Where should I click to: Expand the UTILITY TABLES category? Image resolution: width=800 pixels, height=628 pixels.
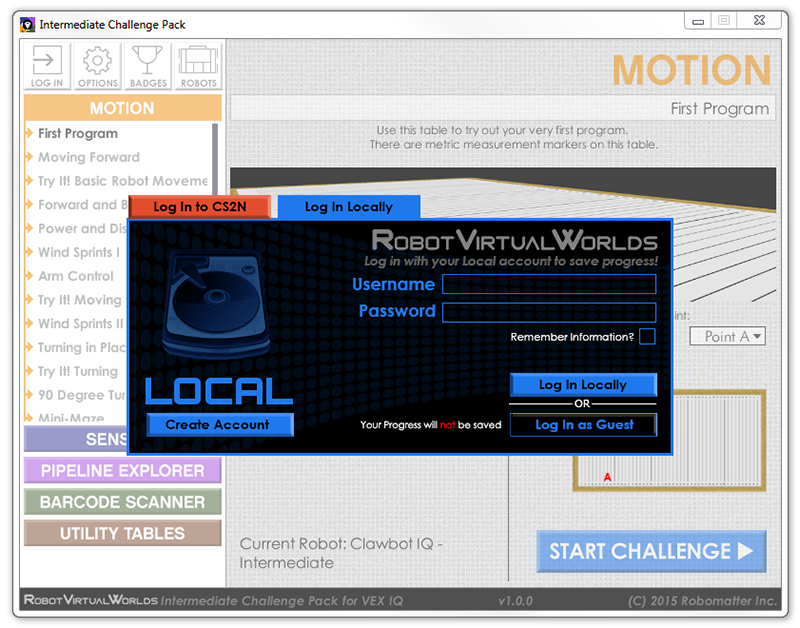click(122, 534)
